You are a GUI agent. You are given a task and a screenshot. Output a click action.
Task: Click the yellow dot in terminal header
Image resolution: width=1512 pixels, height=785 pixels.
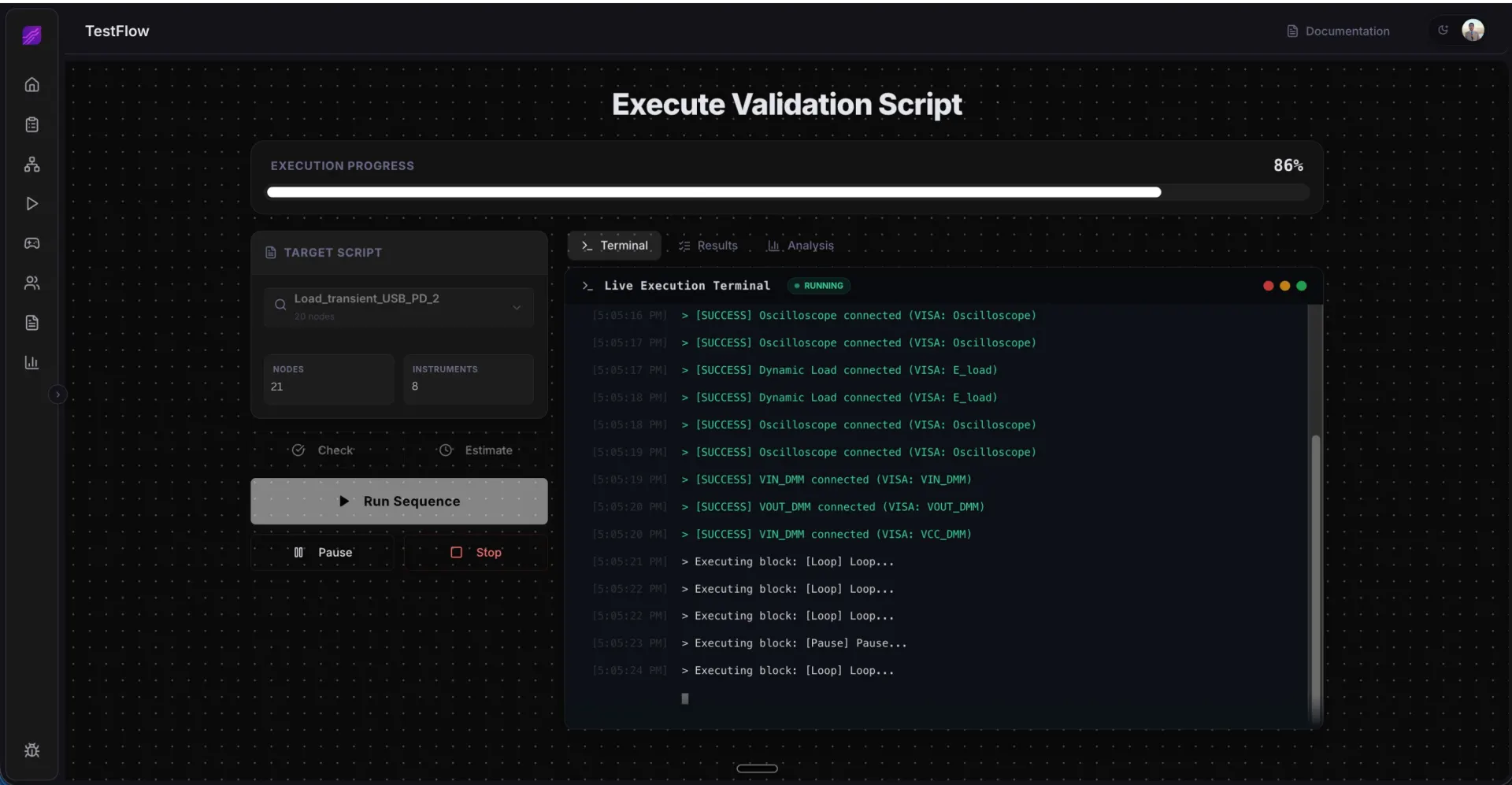[1284, 286]
